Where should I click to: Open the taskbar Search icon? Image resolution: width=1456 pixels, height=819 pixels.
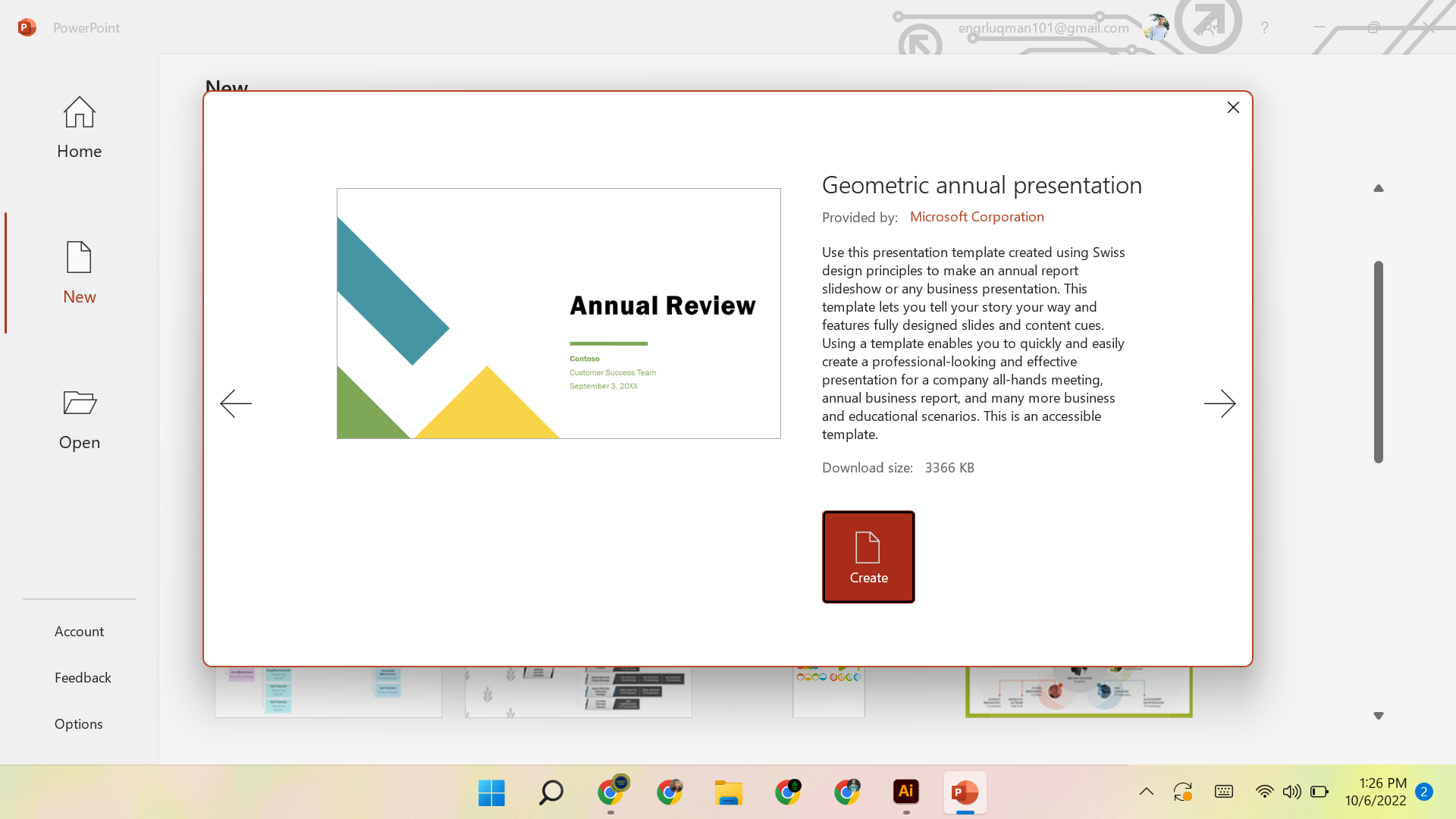pos(551,791)
